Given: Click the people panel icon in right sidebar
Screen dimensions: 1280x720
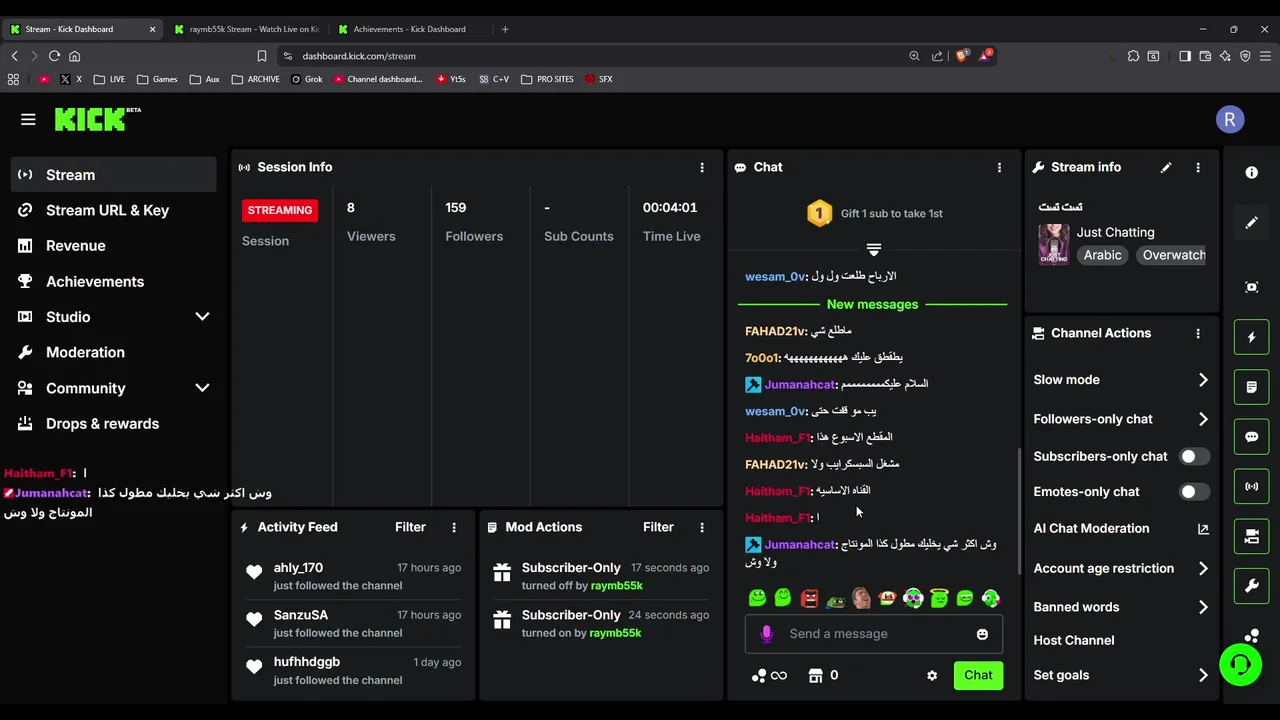Looking at the screenshot, I should [1251, 537].
